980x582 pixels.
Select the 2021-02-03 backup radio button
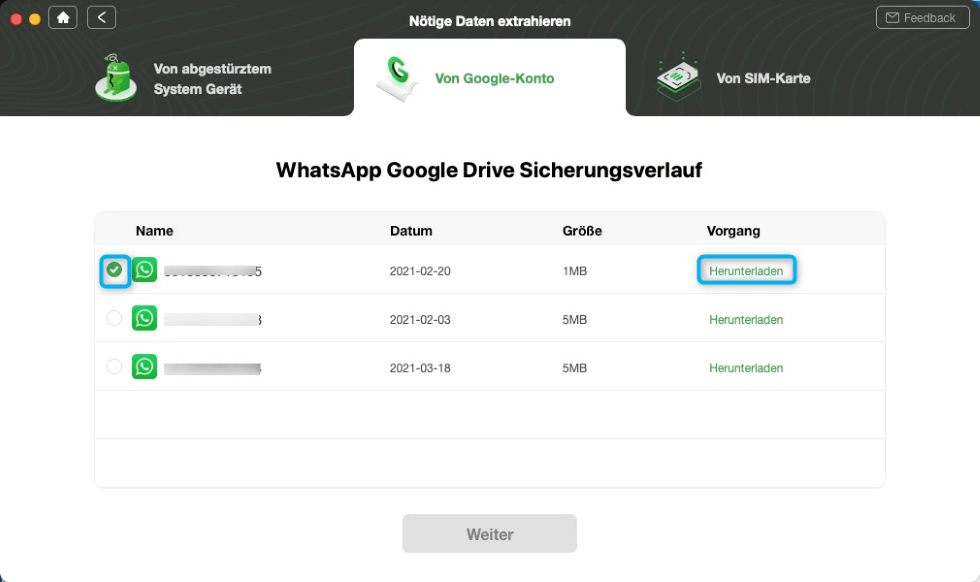[114, 319]
